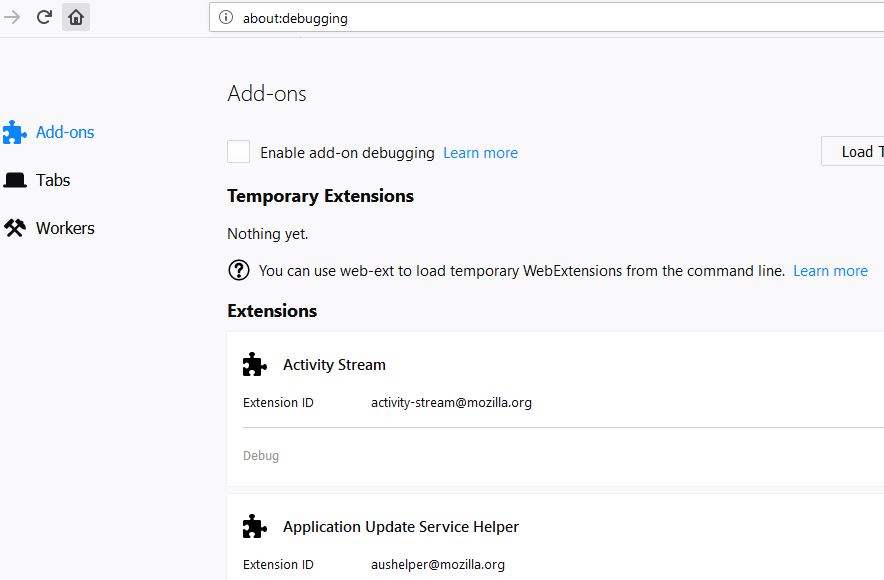Switch to the Tabs section
This screenshot has width=884, height=580.
[x=37, y=180]
